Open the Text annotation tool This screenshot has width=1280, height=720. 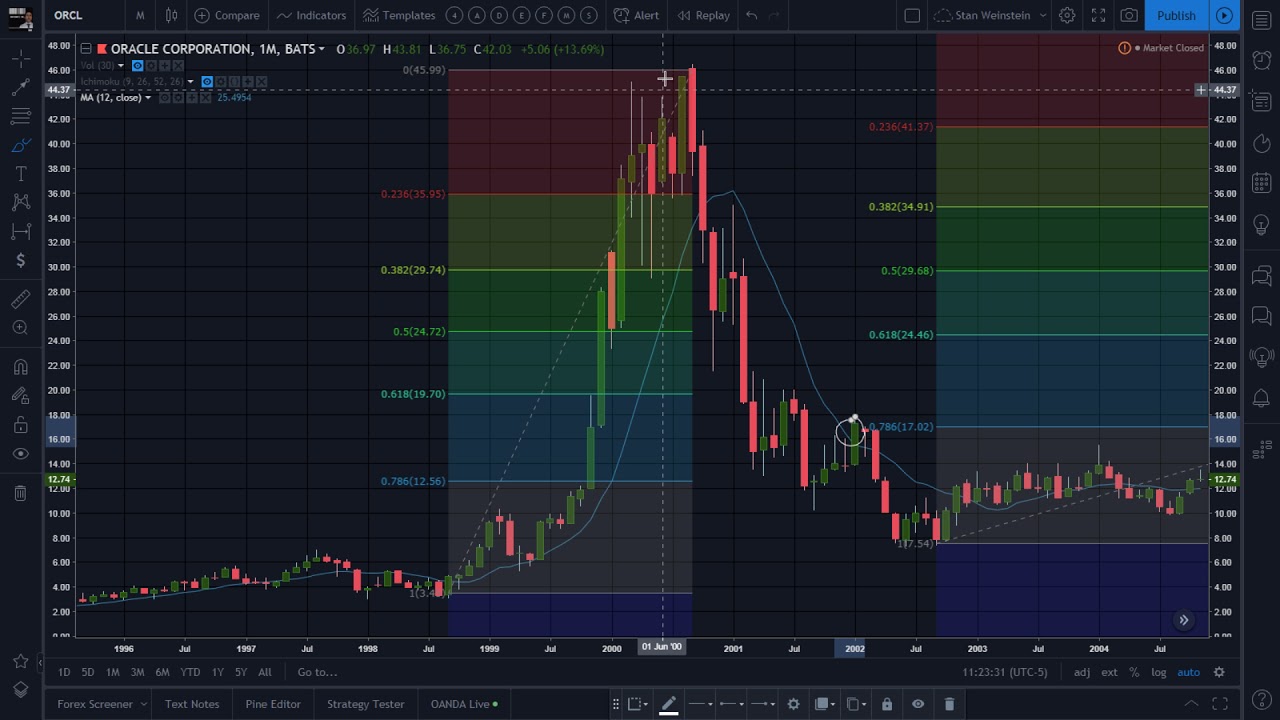click(20, 174)
